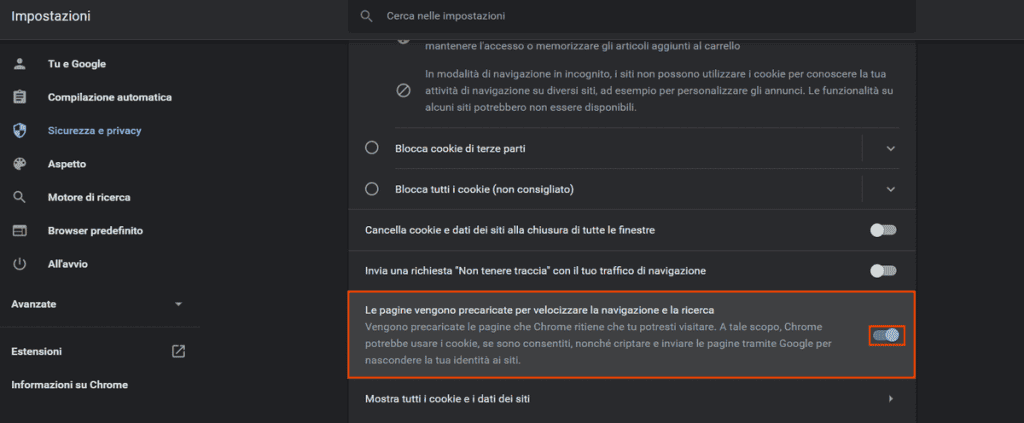This screenshot has width=1024, height=423.
Task: Click the magnifier icon beside Motore di ricerca
Action: (20, 197)
